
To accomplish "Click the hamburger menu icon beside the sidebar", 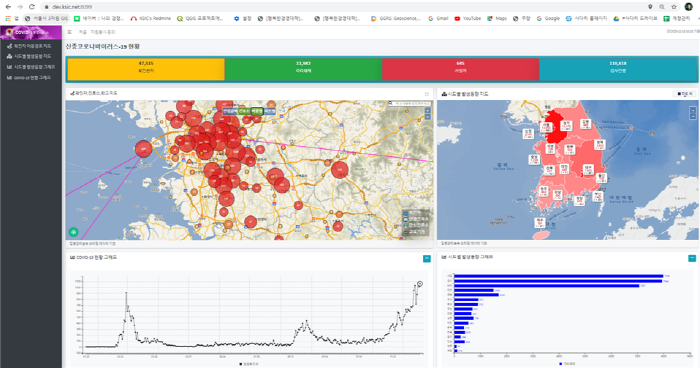I will tap(69, 32).
